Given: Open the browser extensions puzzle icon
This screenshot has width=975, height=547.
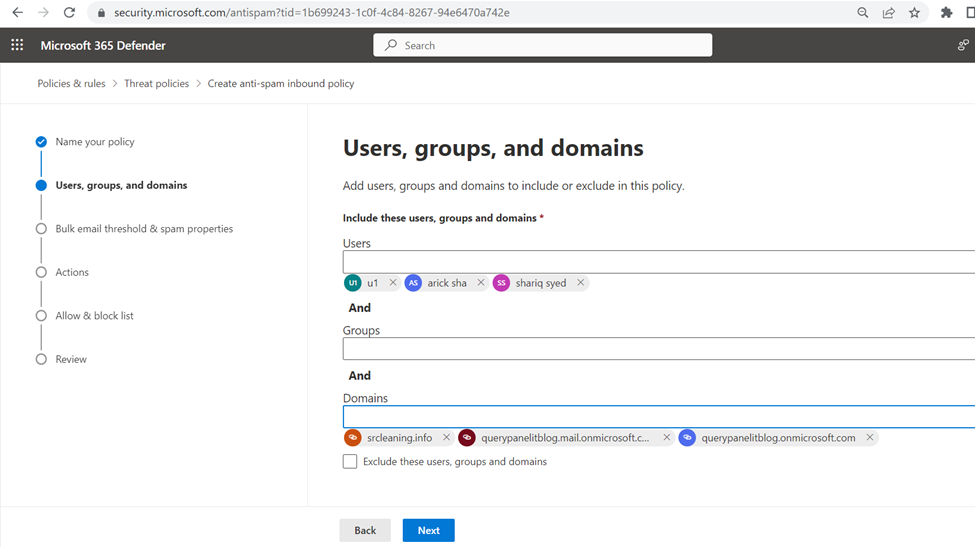Looking at the screenshot, I should (x=946, y=12).
